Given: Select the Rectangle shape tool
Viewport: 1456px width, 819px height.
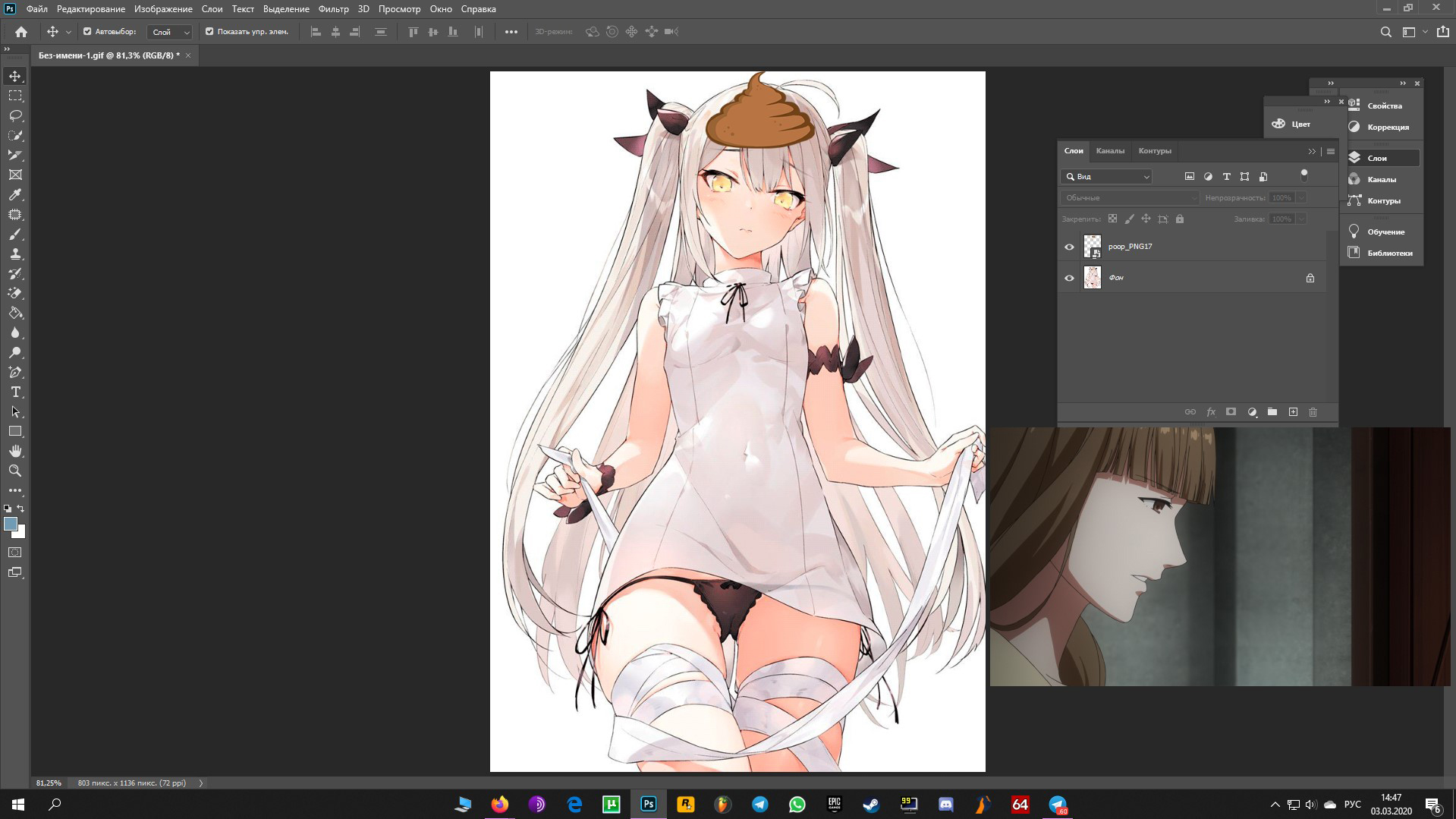Looking at the screenshot, I should [x=15, y=431].
